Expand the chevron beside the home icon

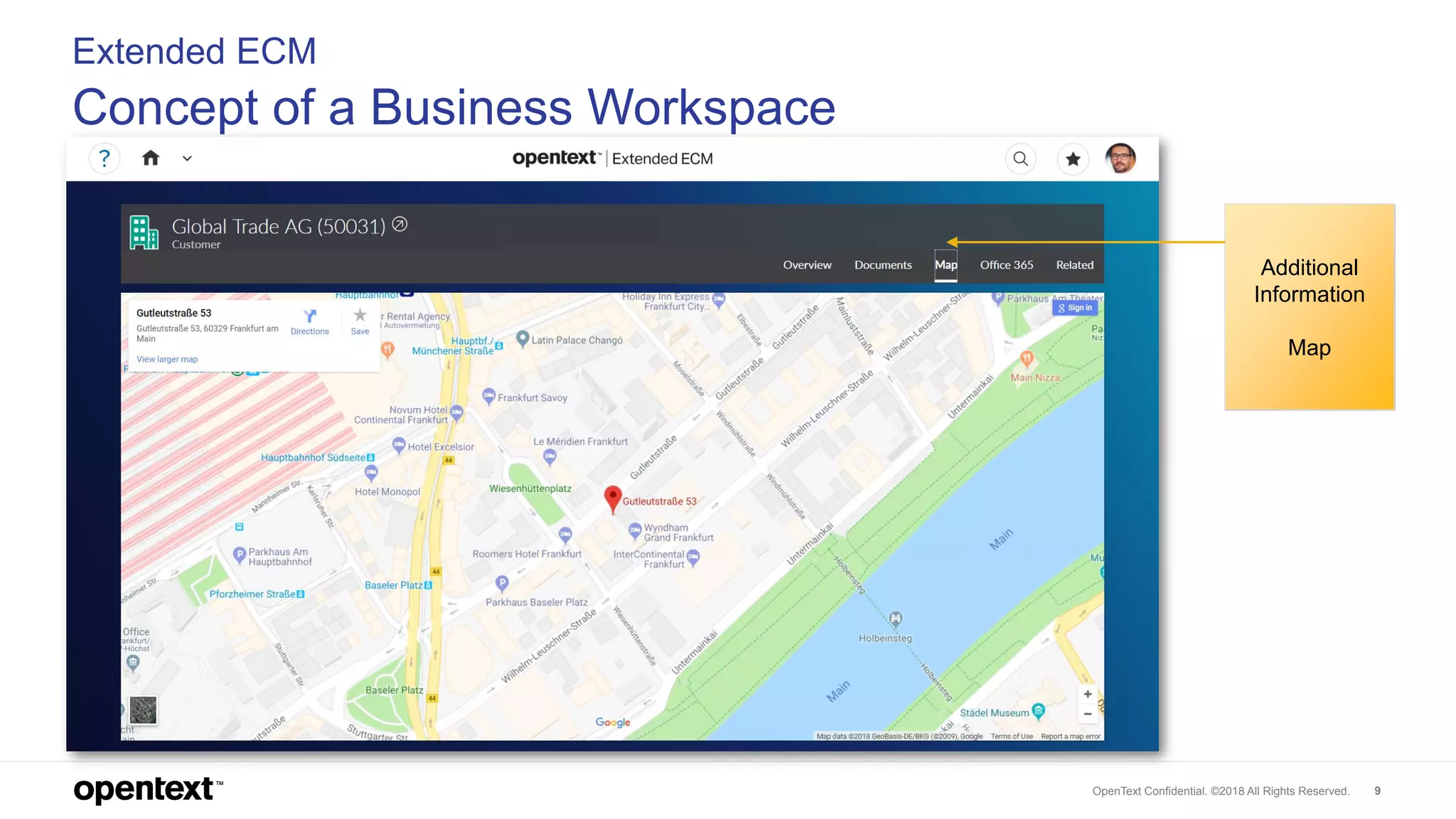coord(187,159)
